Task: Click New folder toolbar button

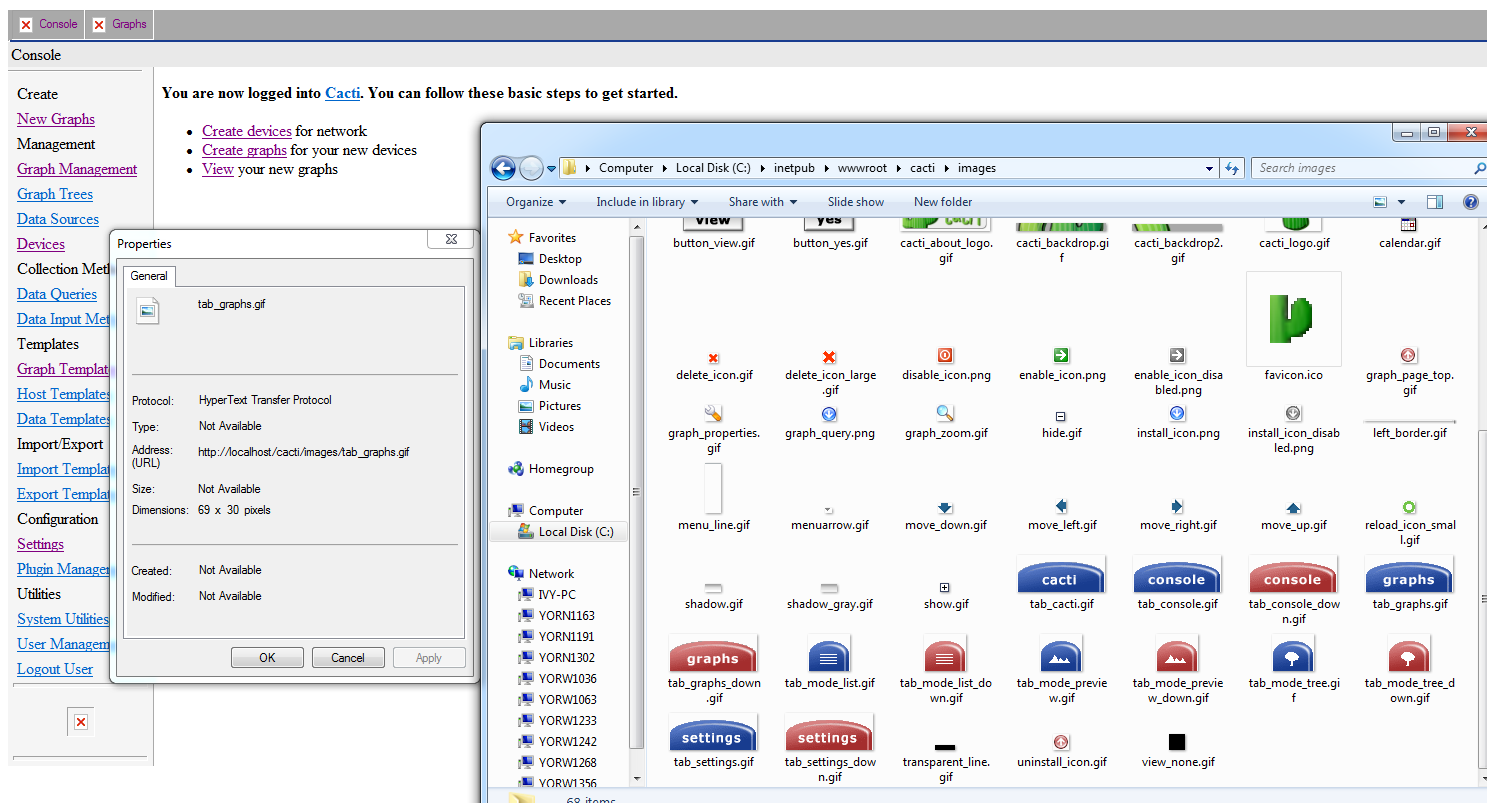Action: [943, 202]
